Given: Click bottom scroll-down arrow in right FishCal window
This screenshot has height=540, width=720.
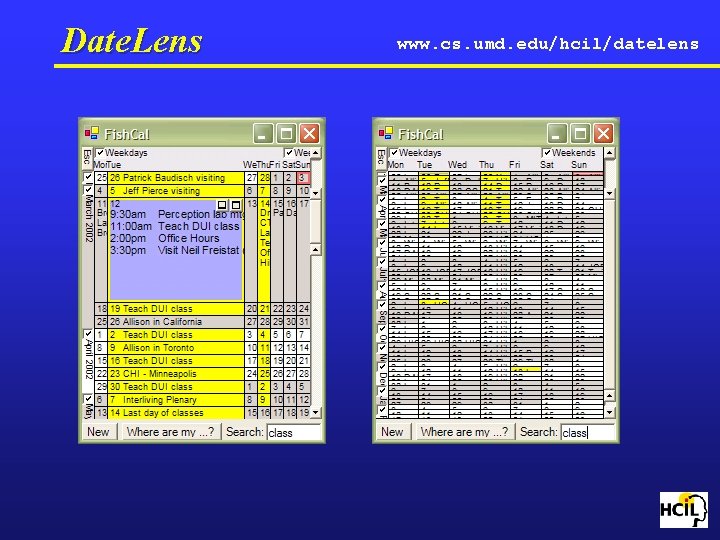Looking at the screenshot, I should click(609, 412).
